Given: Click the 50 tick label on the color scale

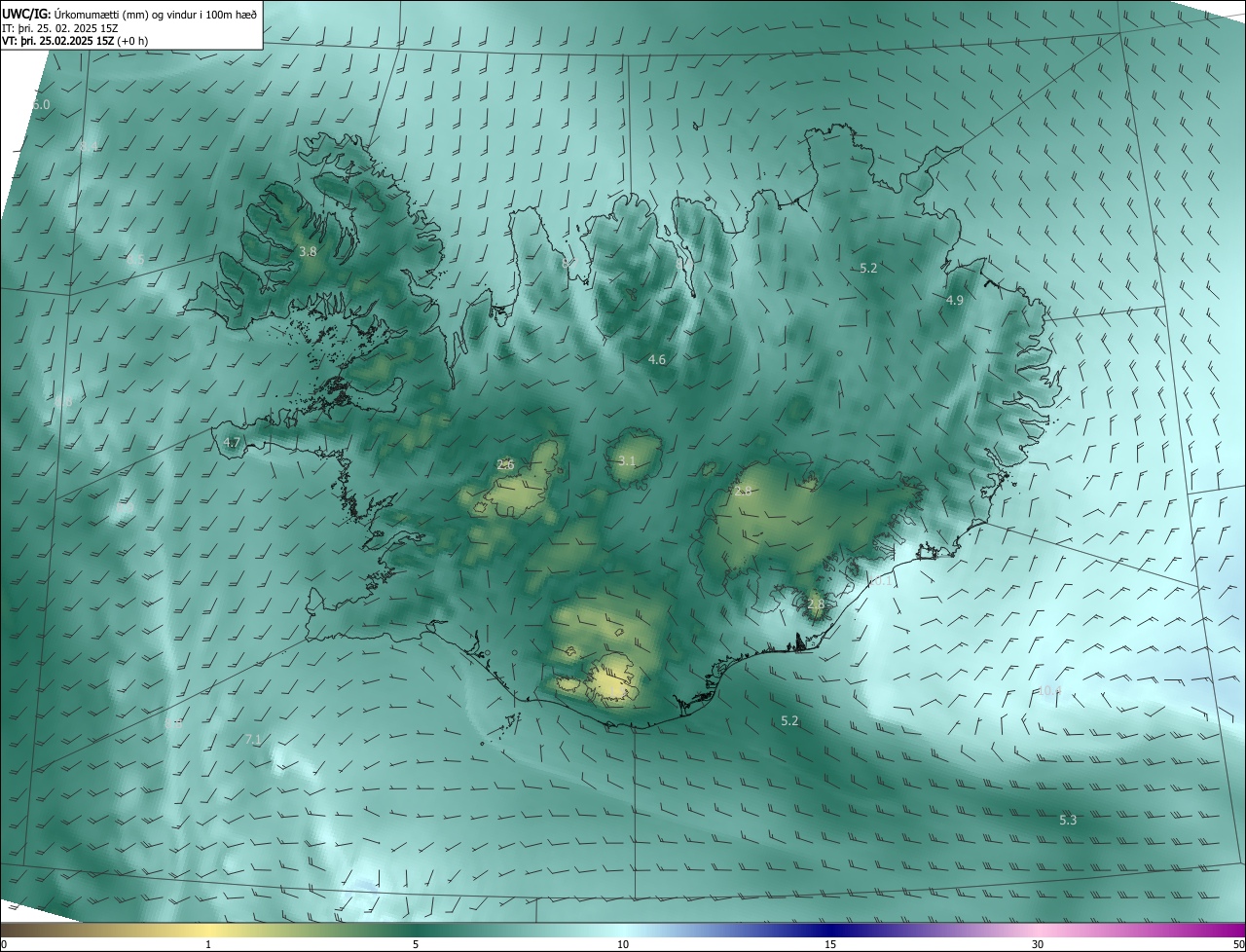Looking at the screenshot, I should [x=1238, y=944].
